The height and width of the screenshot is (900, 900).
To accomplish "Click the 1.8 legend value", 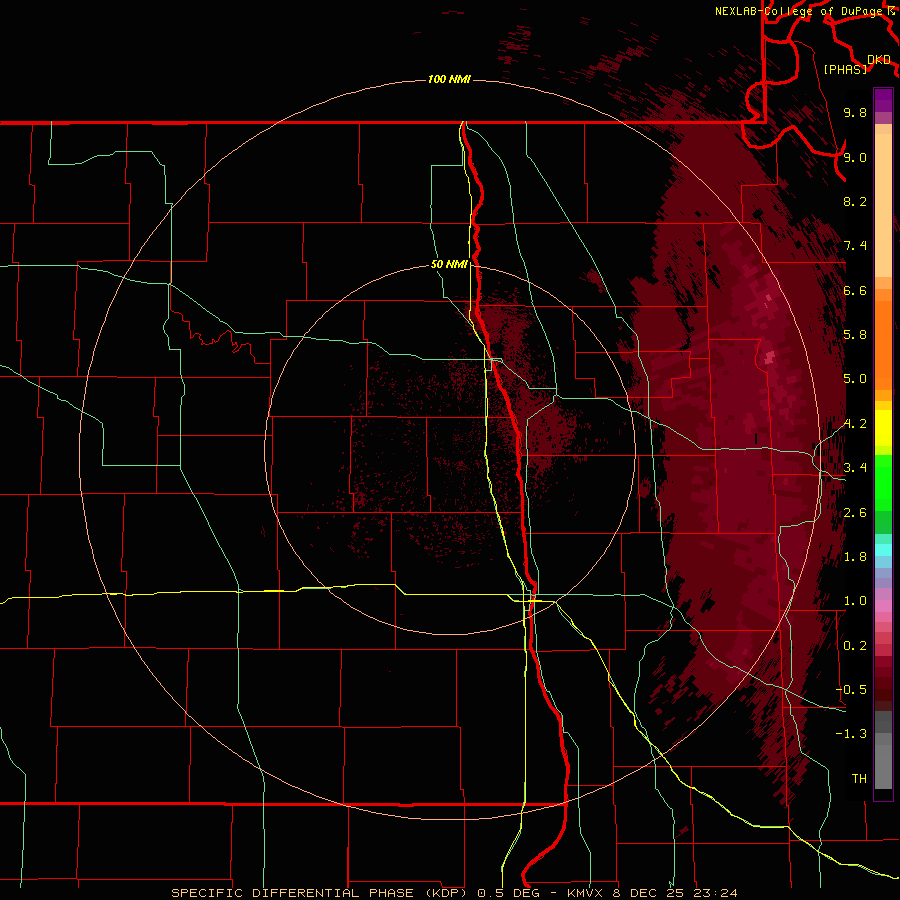I will click(x=855, y=557).
